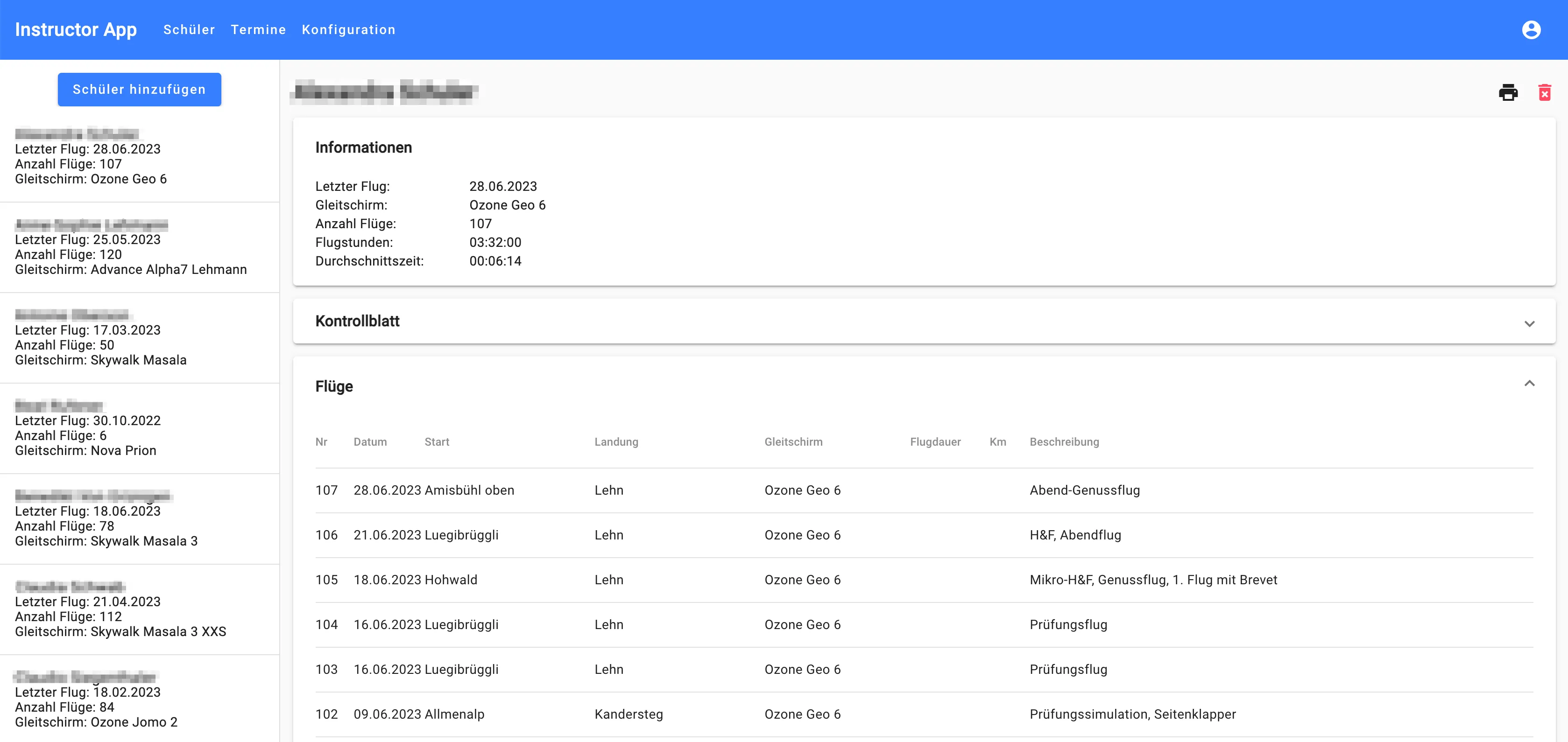Select student with Nova Prion glider
Image resolution: width=1568 pixels, height=742 pixels.
140,429
